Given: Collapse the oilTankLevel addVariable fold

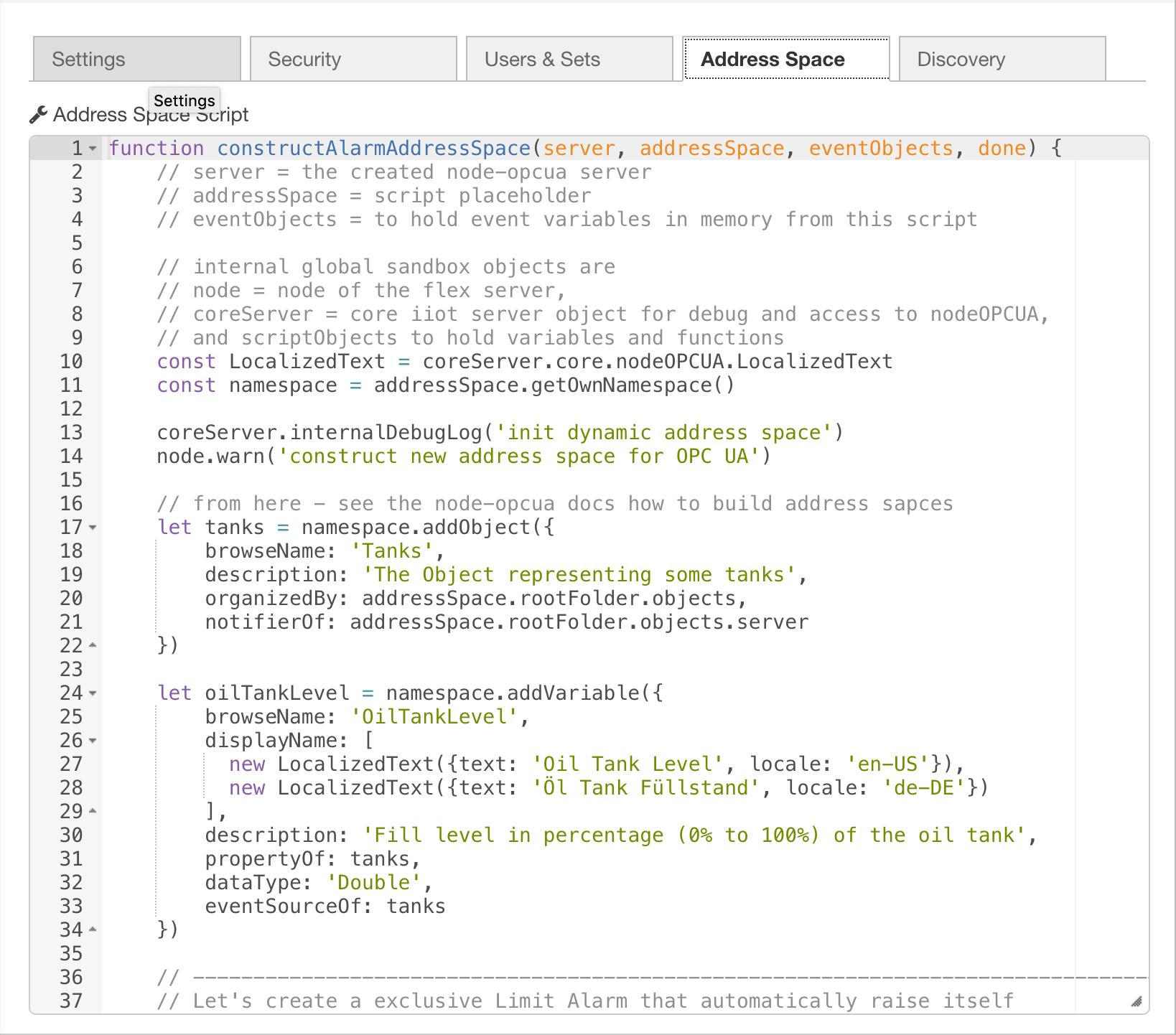Looking at the screenshot, I should [92, 693].
